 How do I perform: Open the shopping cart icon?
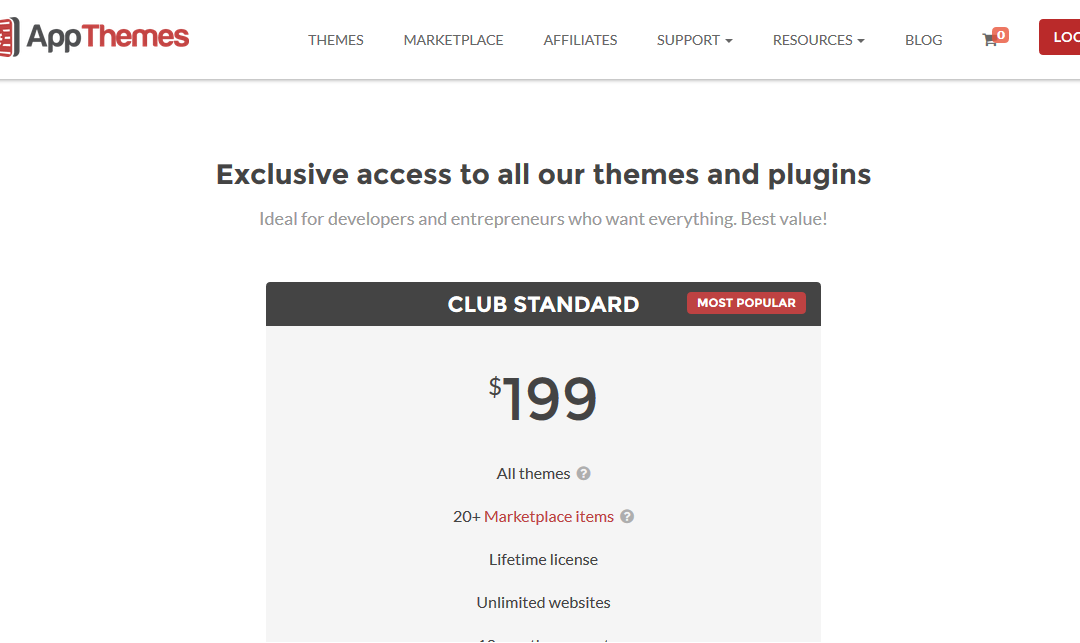(989, 40)
